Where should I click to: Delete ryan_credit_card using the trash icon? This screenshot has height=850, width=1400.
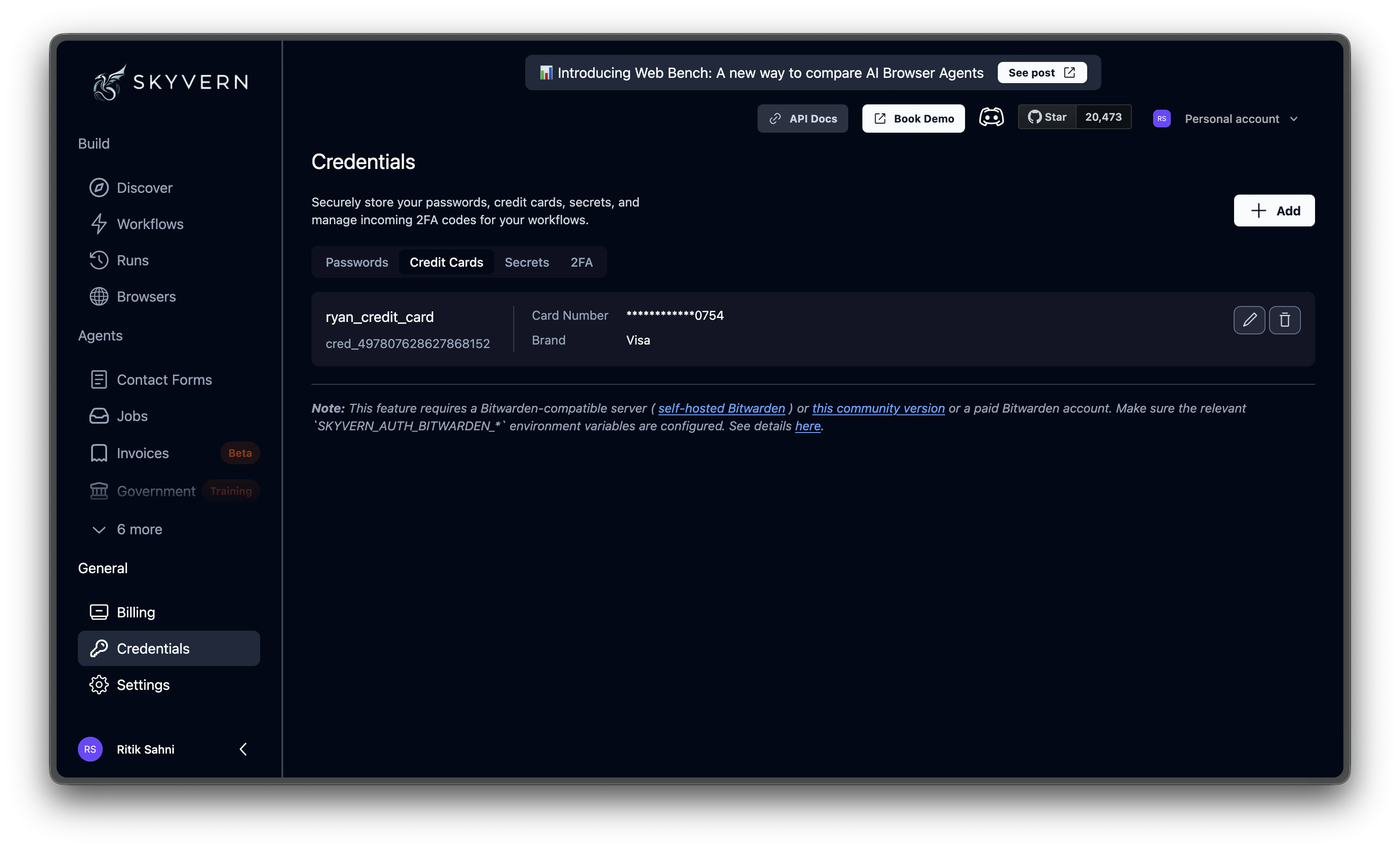[1285, 320]
